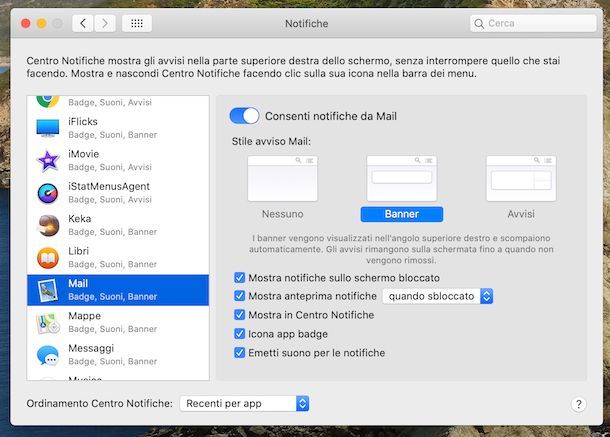Select the Avvisi alert style label

(521, 214)
